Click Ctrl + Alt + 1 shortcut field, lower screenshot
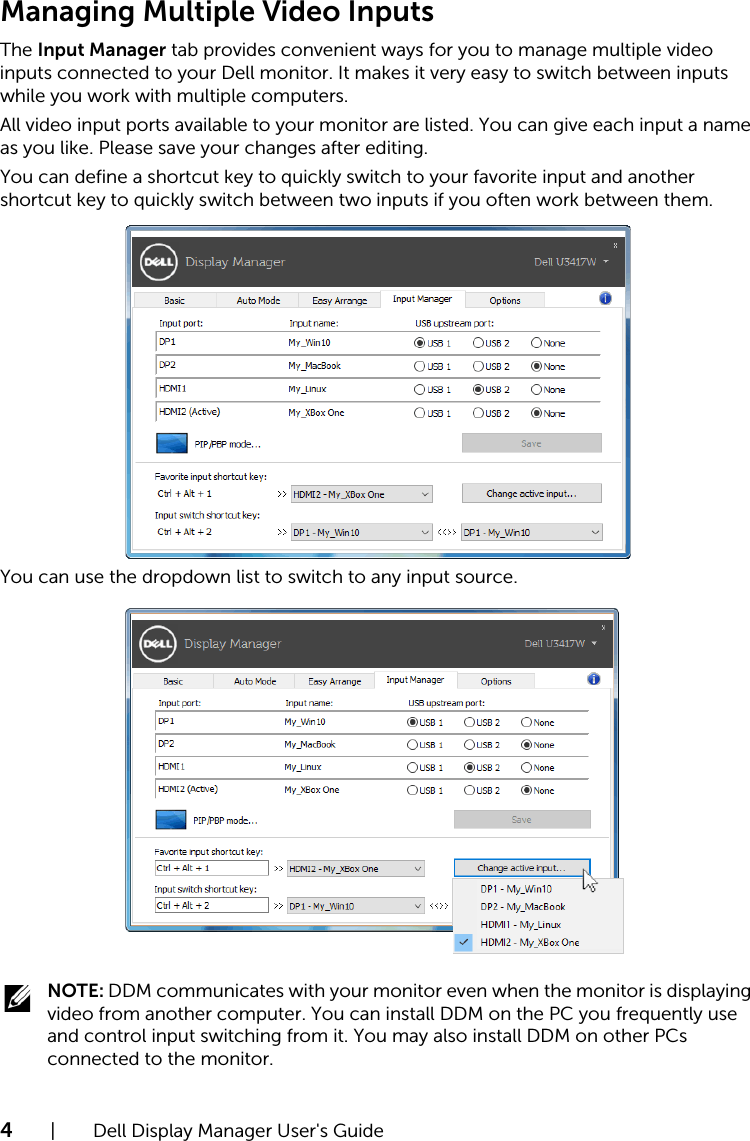Viewport: 750px width, 1141px height. (212, 868)
